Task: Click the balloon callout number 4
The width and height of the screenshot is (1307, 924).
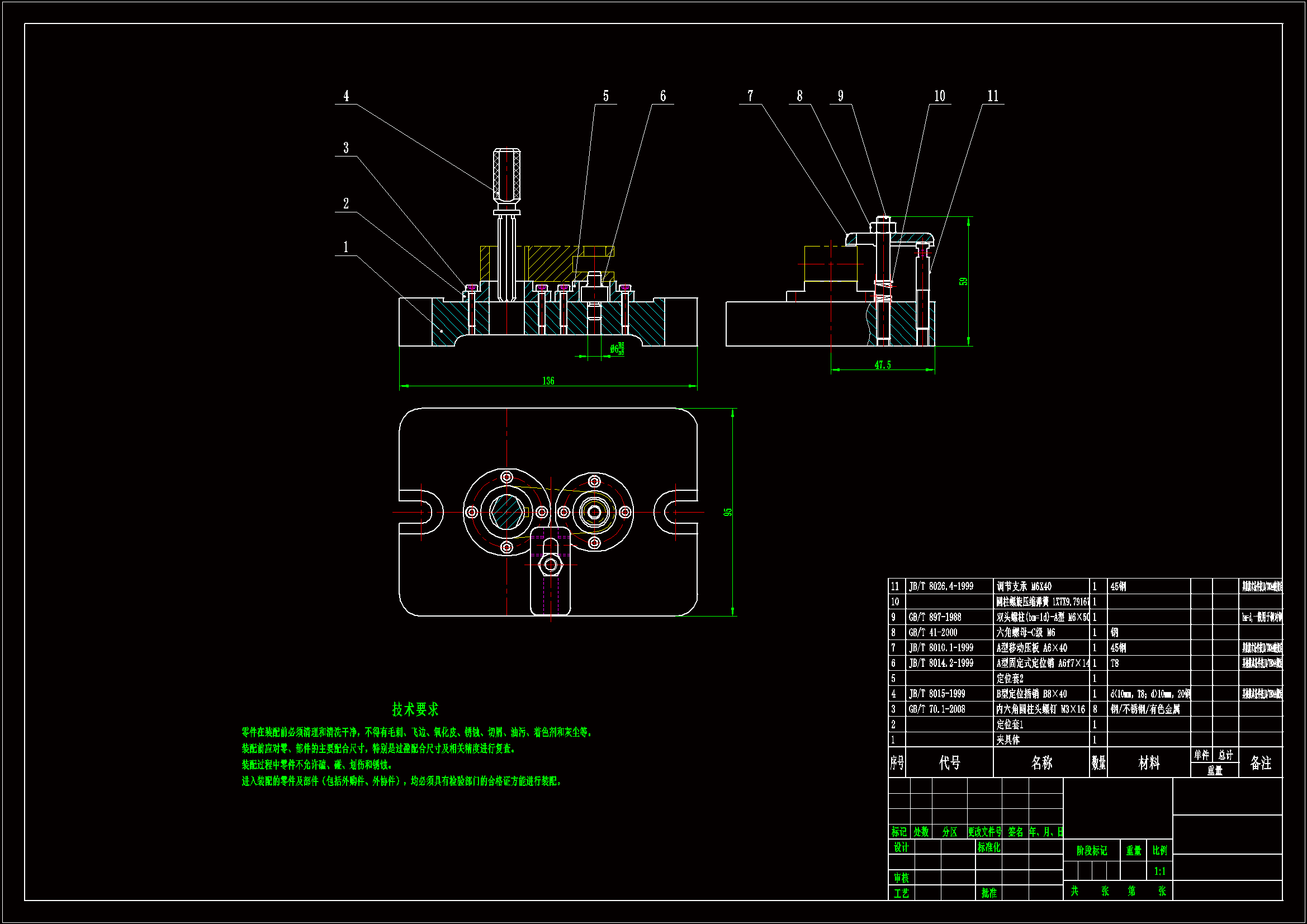Action: point(346,96)
